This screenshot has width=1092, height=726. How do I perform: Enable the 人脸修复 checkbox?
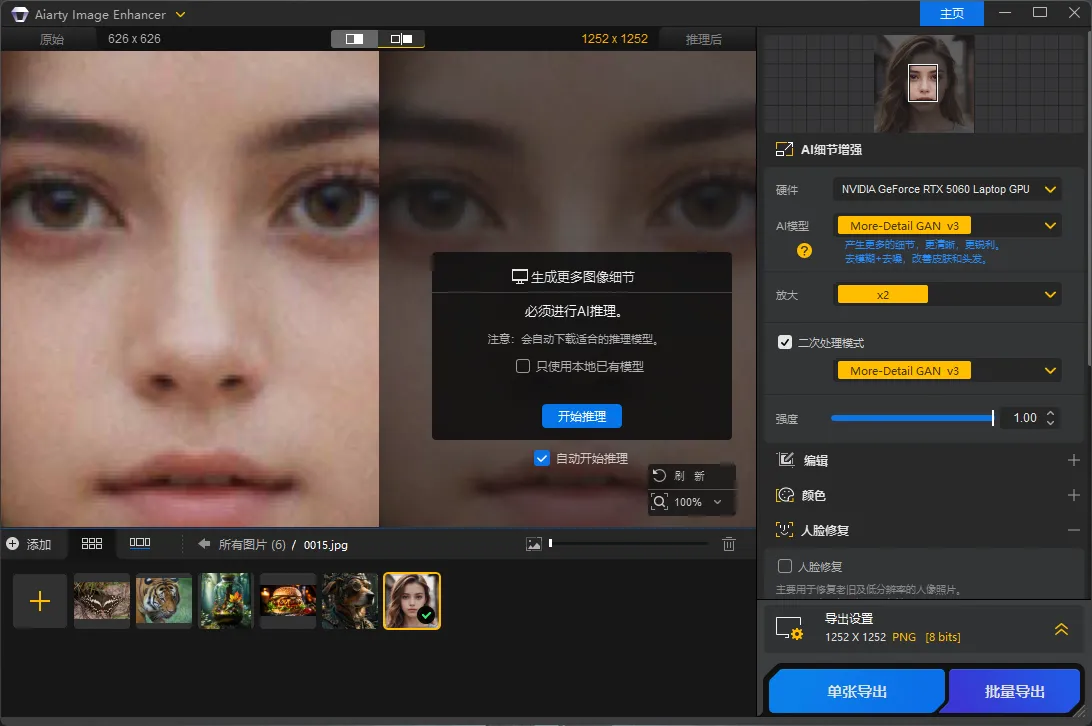[x=785, y=566]
